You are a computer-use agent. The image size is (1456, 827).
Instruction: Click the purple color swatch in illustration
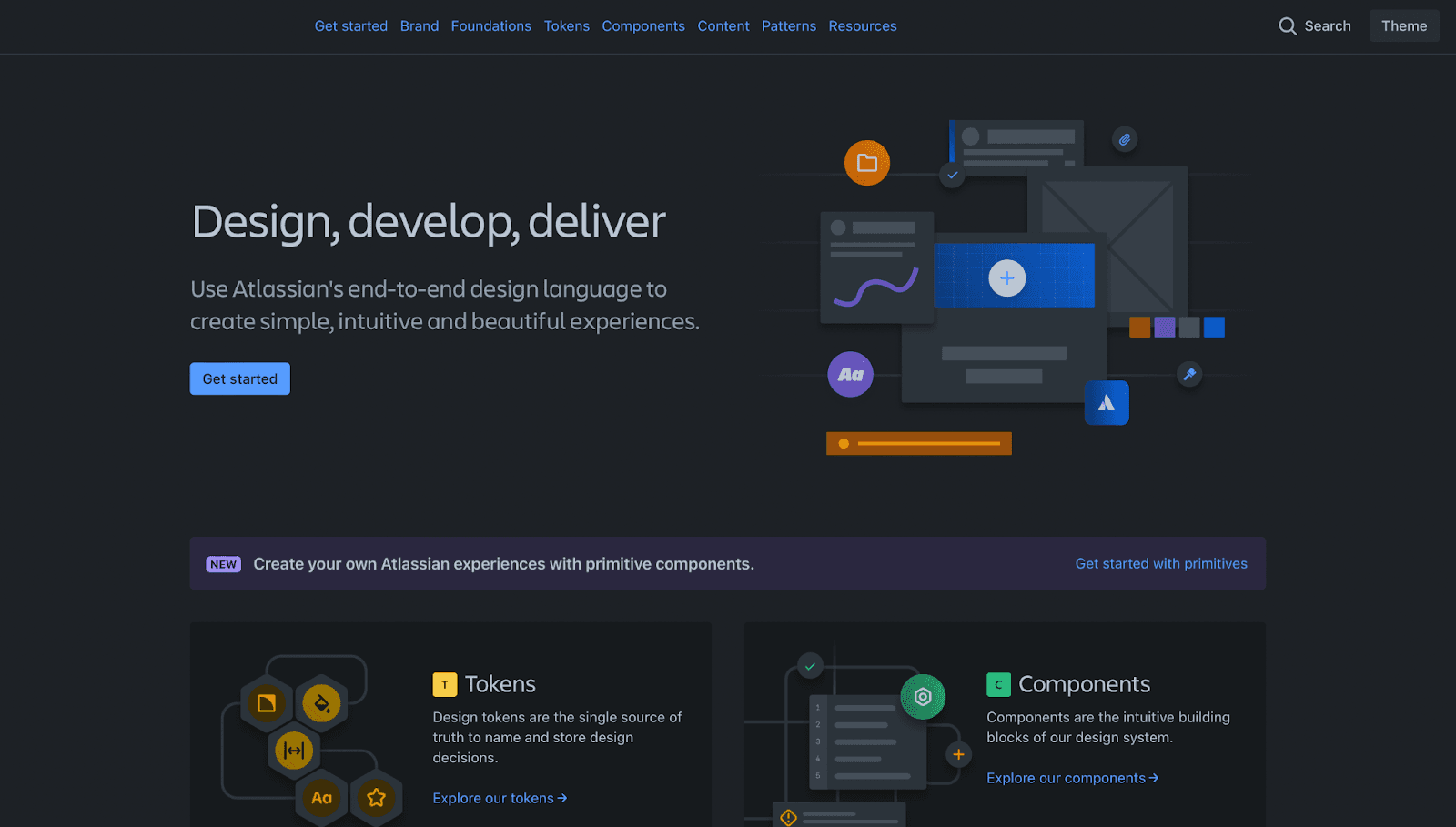(x=1164, y=328)
